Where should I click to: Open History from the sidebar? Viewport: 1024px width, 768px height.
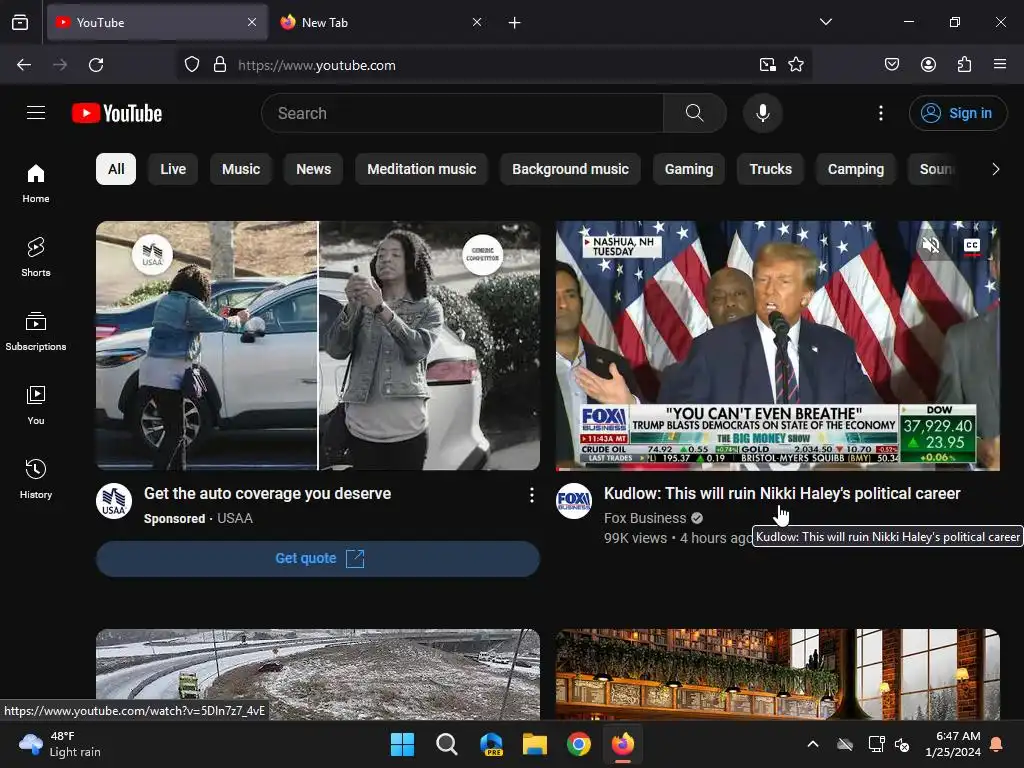(36, 479)
